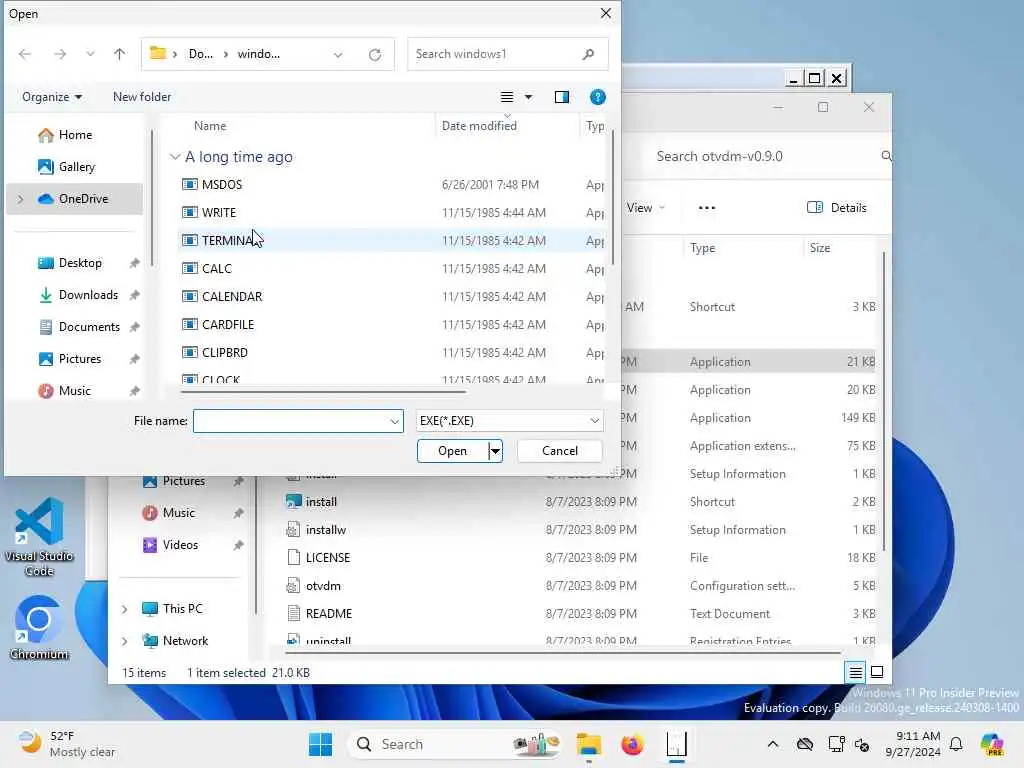Change the EXE(*.EXE) file type filter
Screen dimensions: 1024x768
509,422
